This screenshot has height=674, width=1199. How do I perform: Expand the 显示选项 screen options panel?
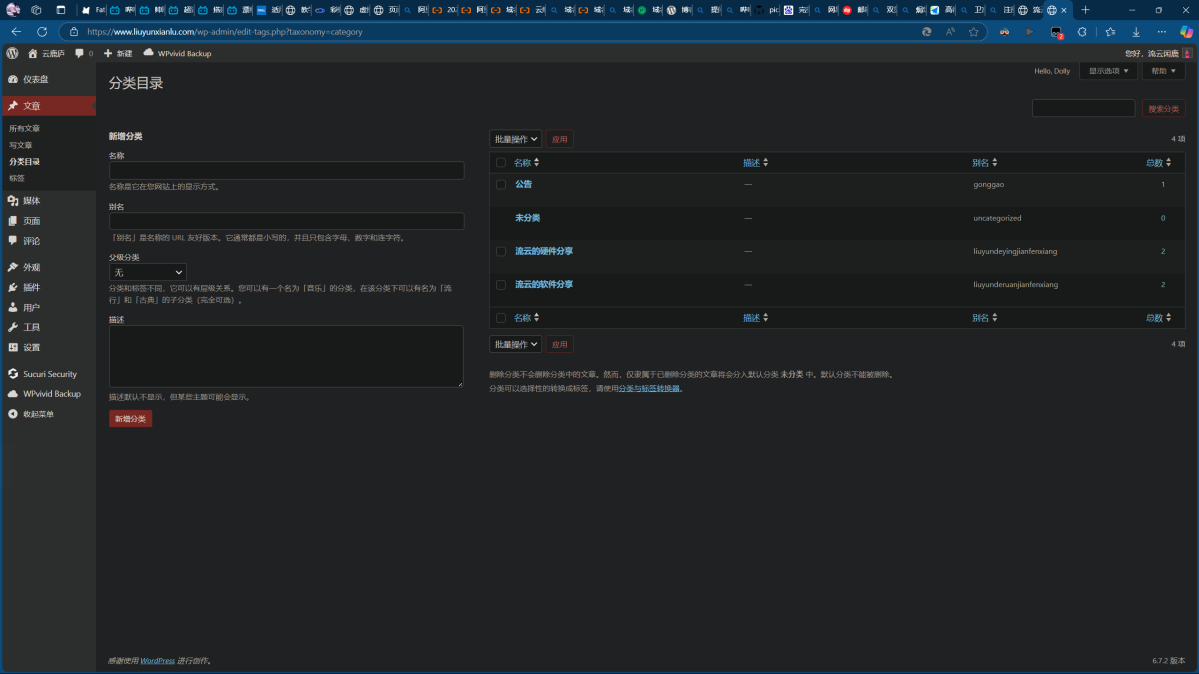point(1108,72)
